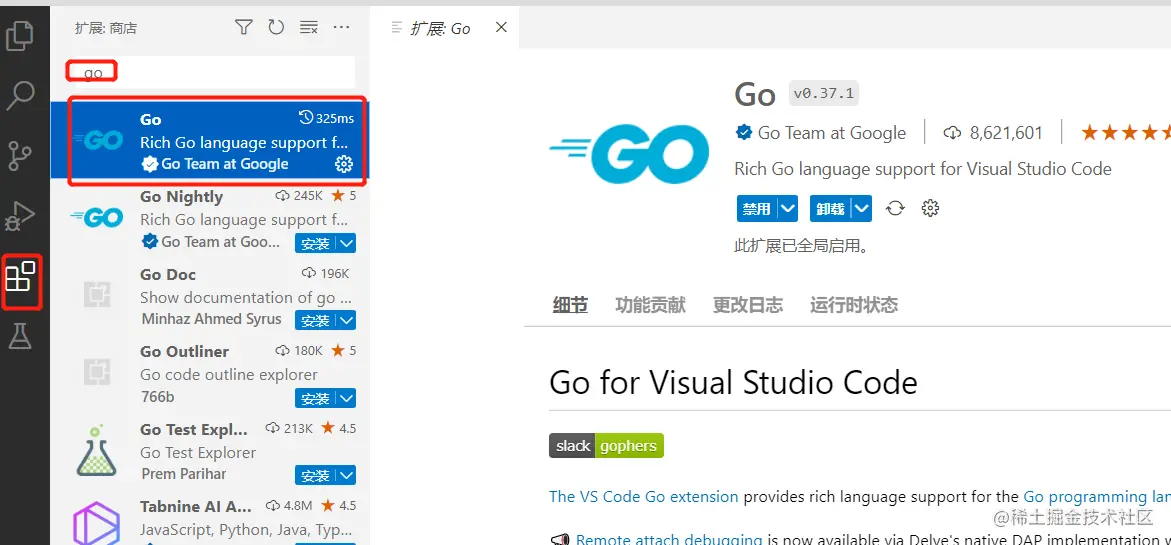The image size is (1171, 545).
Task: Open the 卸载 dropdown arrow
Action: point(862,209)
